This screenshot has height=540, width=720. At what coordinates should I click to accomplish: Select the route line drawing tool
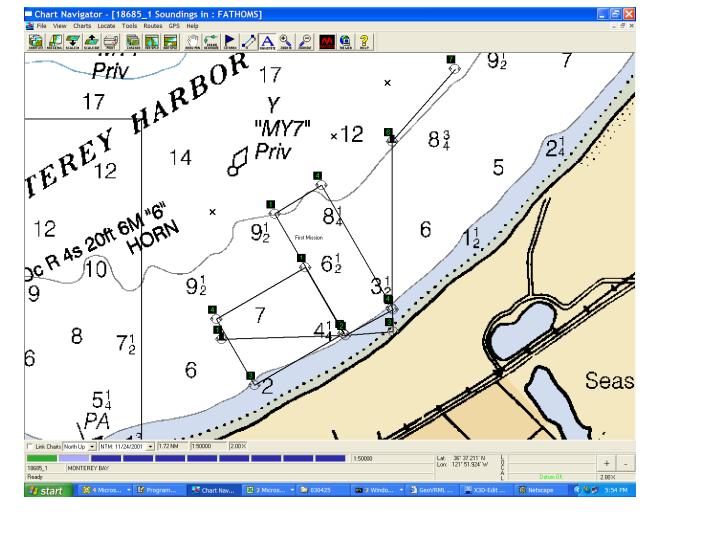pos(249,42)
